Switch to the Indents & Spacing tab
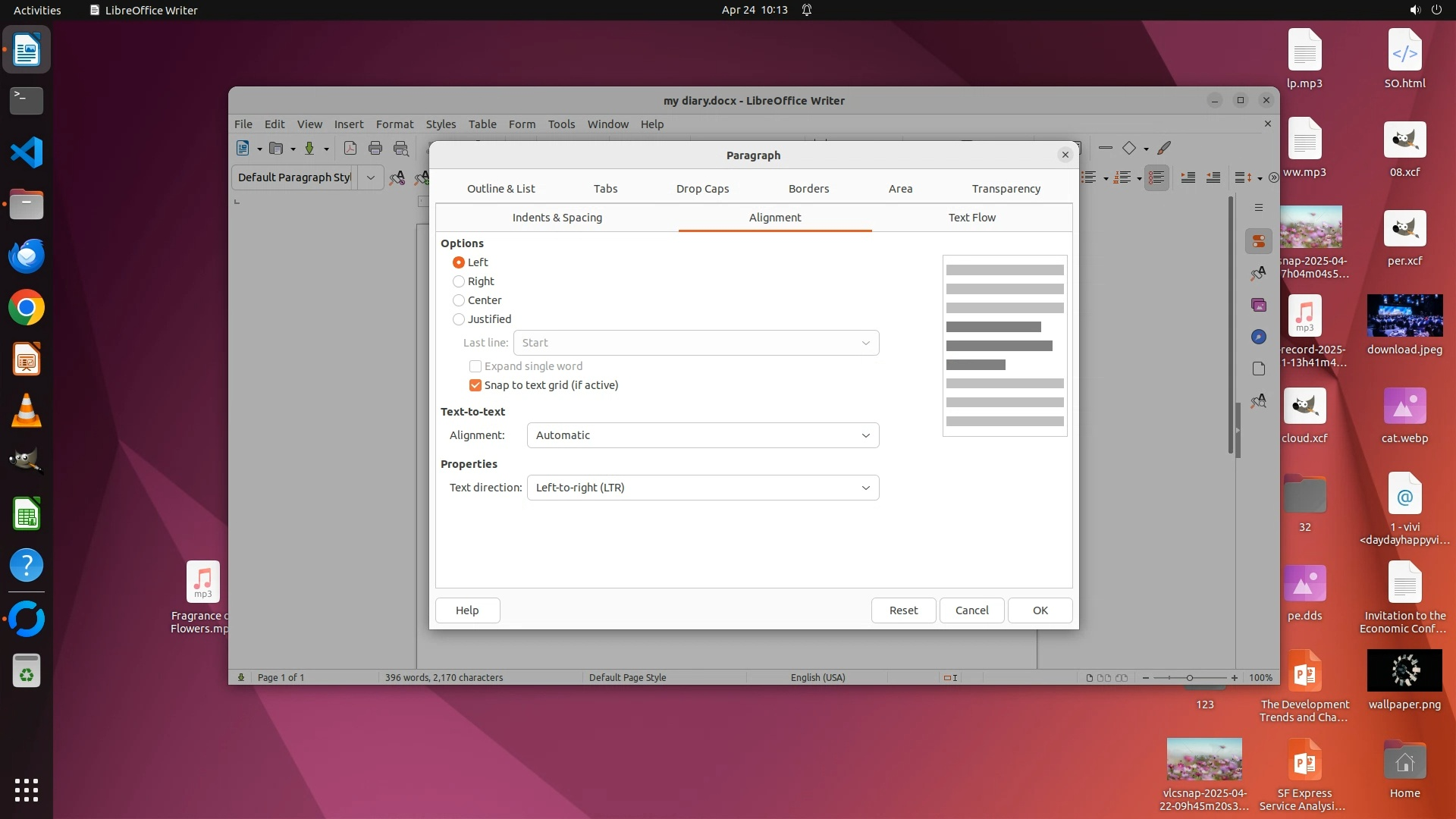The width and height of the screenshot is (1456, 819). (557, 218)
